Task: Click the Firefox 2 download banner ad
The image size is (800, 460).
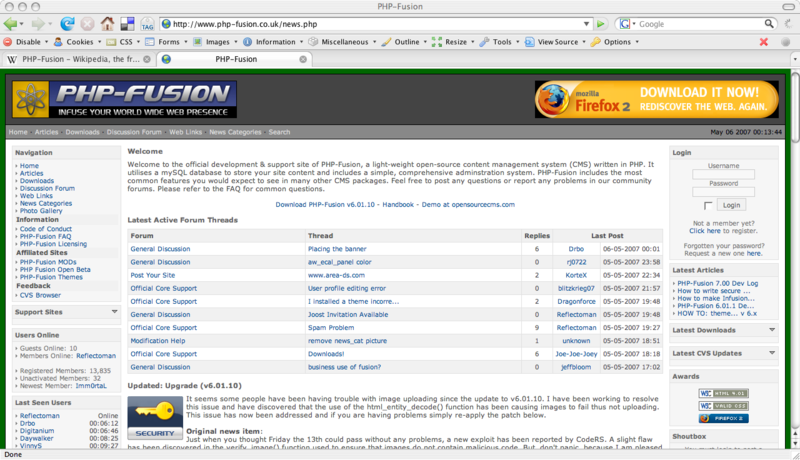Action: coord(657,99)
